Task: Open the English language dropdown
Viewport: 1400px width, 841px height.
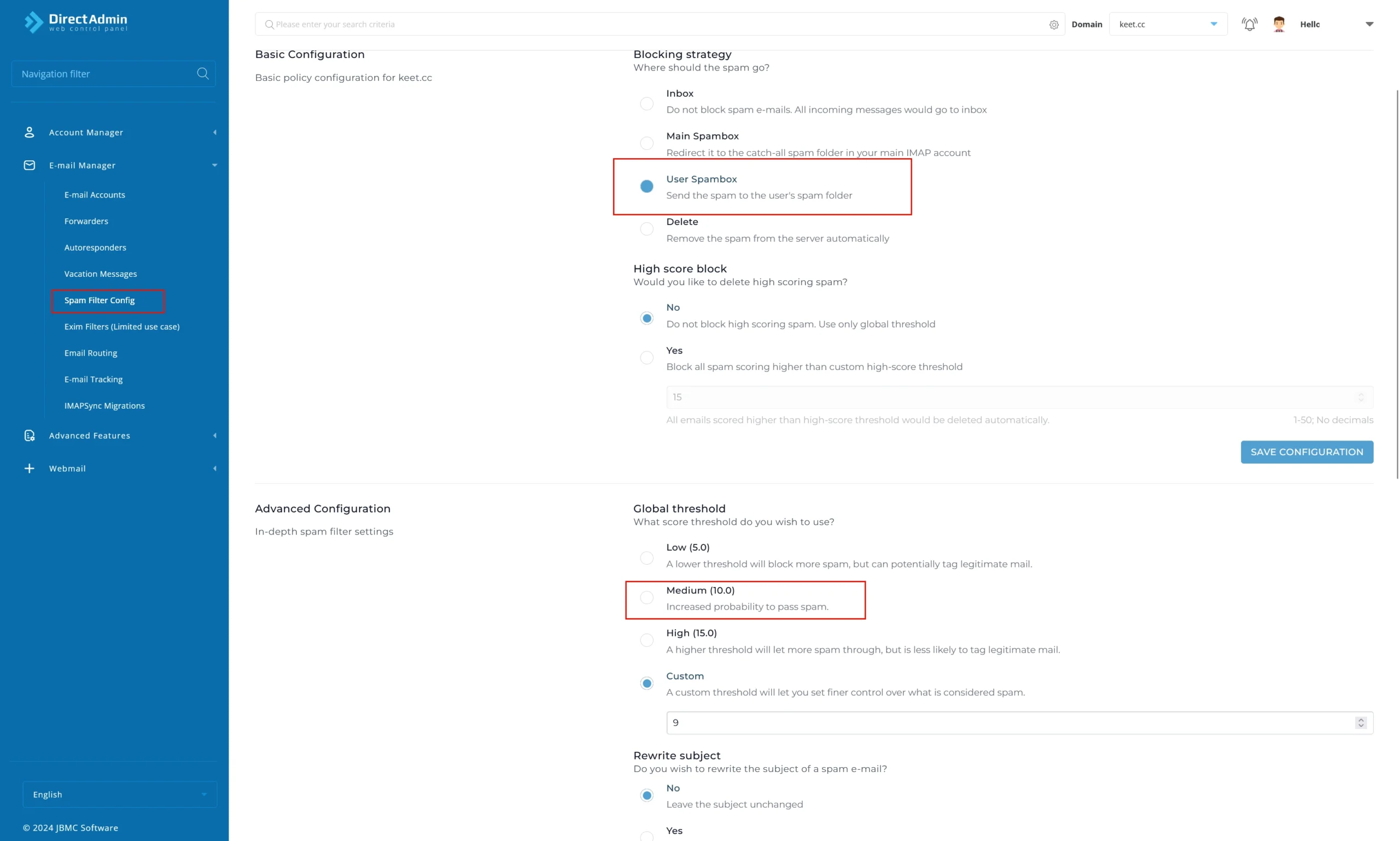Action: coord(120,794)
